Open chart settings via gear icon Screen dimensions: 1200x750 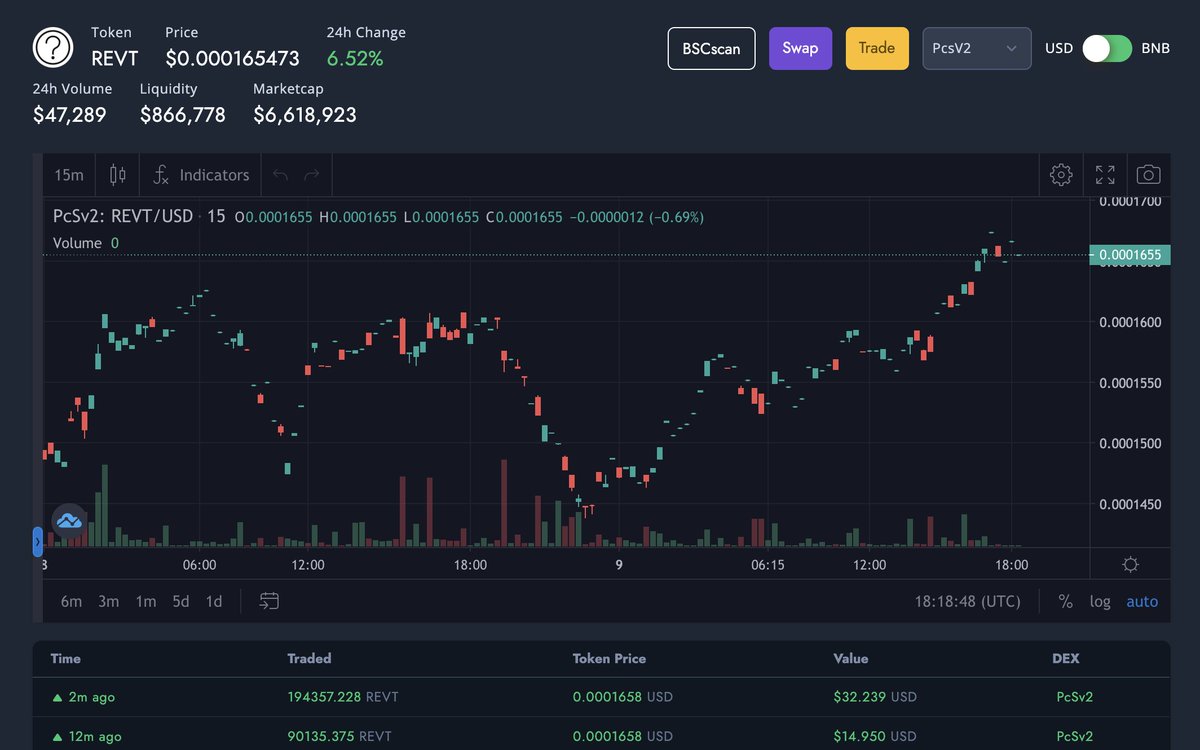1060,174
